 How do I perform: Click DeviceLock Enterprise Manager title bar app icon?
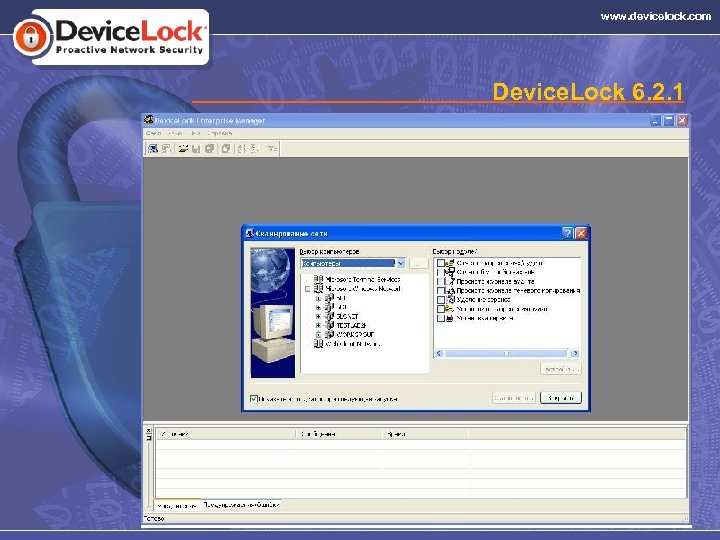coord(148,120)
